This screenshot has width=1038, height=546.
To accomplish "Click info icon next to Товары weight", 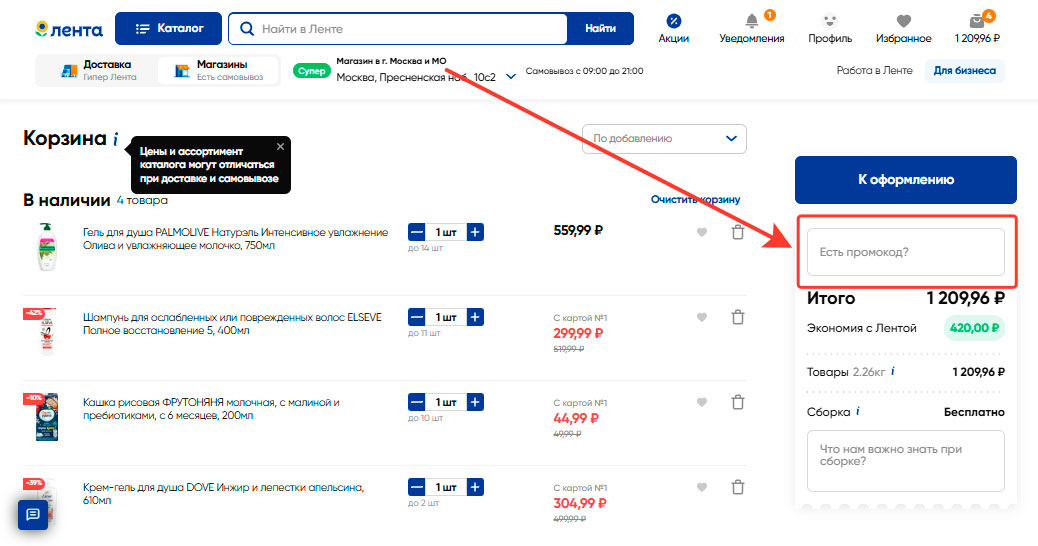I will pos(892,371).
